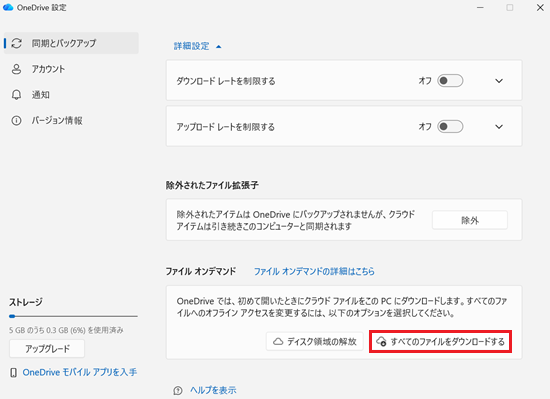Screen dimensions: 550x399
Task: Expand the アップロード レート row chevron
Action: tap(499, 127)
